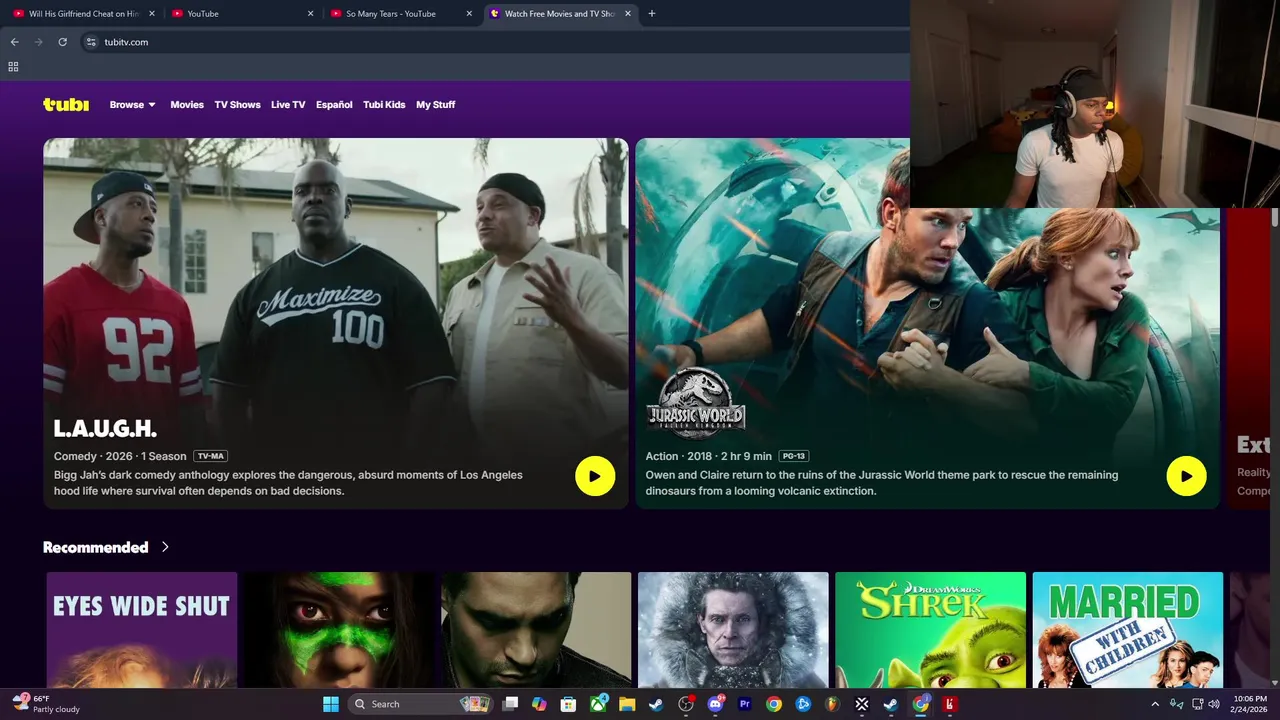Reload the page
This screenshot has width=1280, height=720.
[62, 42]
